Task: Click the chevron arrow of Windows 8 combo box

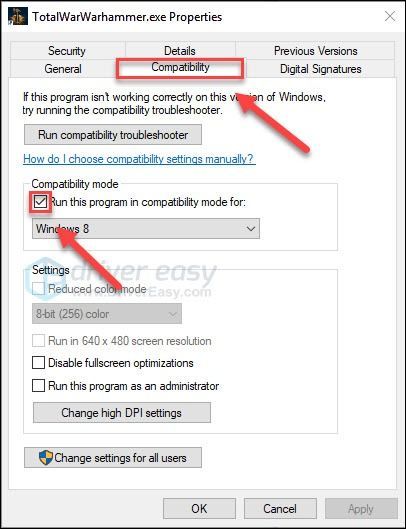Action: point(250,229)
